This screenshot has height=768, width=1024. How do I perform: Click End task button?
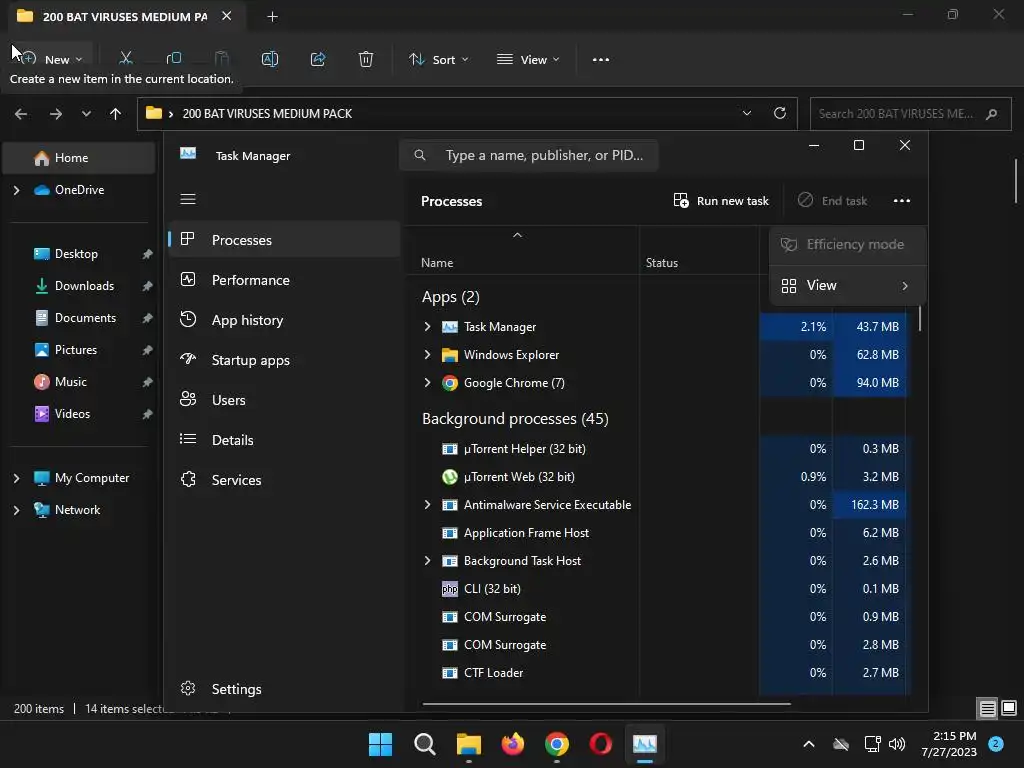pos(833,200)
